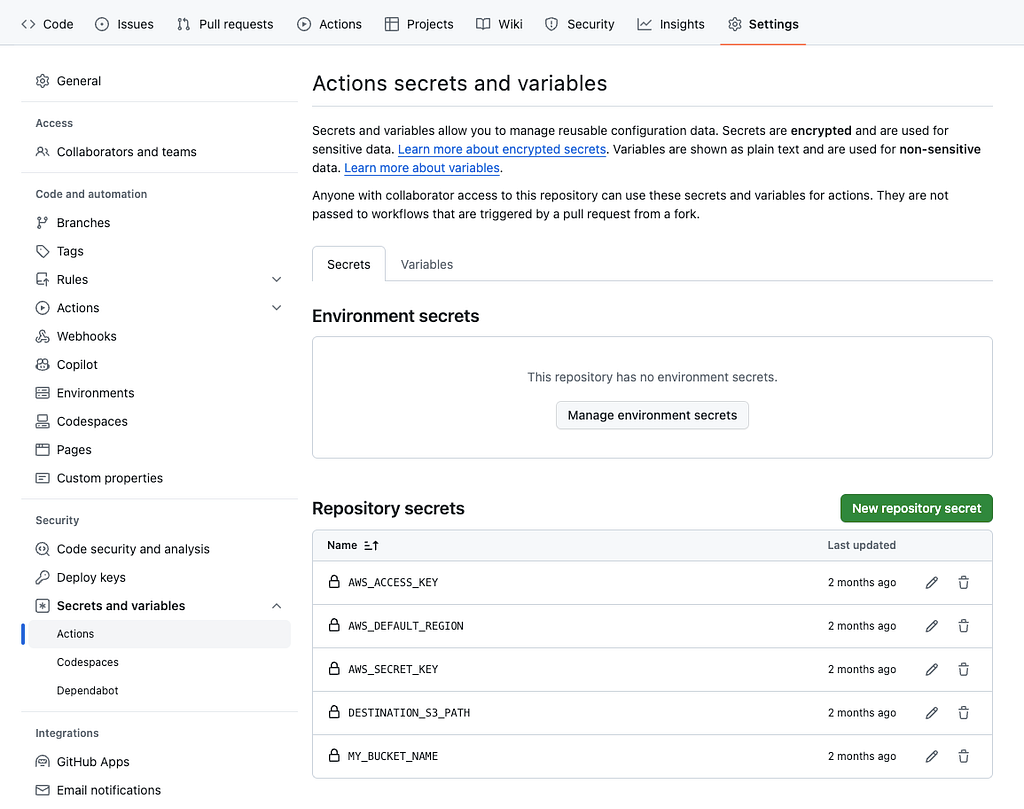Click the Email notifications envelope icon
Viewport: 1024px width, 809px height.
point(42,790)
